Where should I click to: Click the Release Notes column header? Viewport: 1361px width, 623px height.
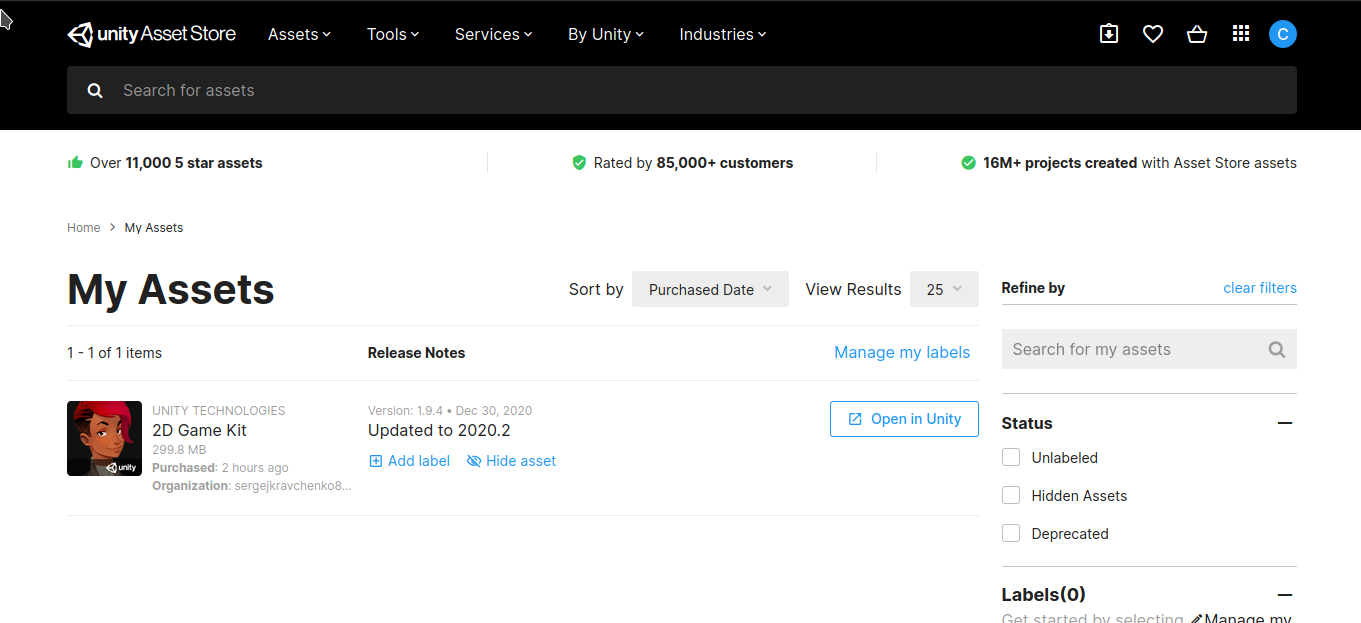pyautogui.click(x=416, y=353)
